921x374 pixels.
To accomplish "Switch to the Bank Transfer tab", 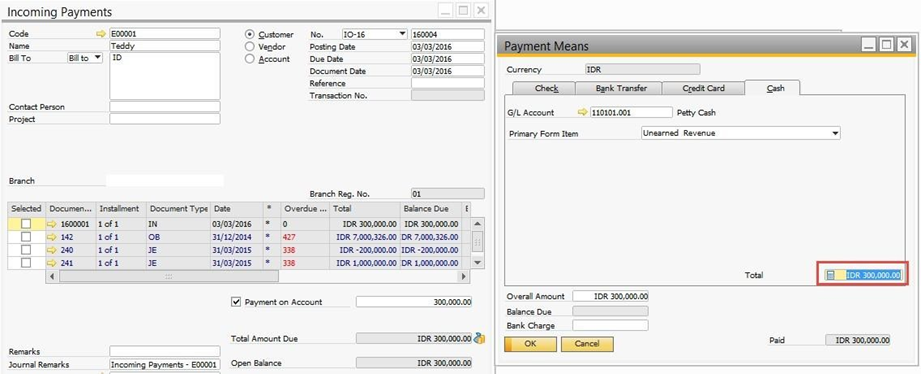I will coord(619,88).
